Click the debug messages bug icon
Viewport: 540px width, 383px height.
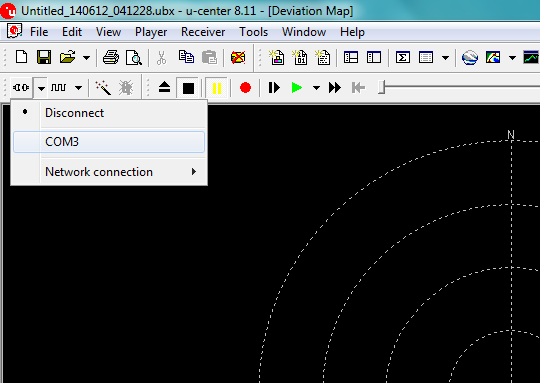click(126, 87)
